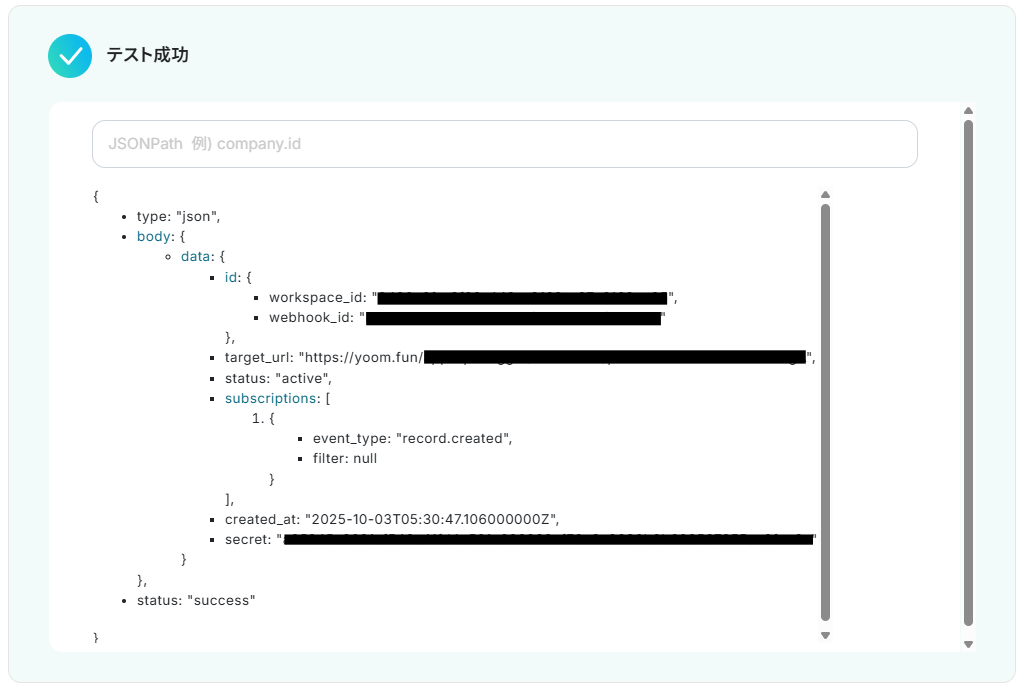Click the outer panel scrollbar down arrow

coord(968,644)
